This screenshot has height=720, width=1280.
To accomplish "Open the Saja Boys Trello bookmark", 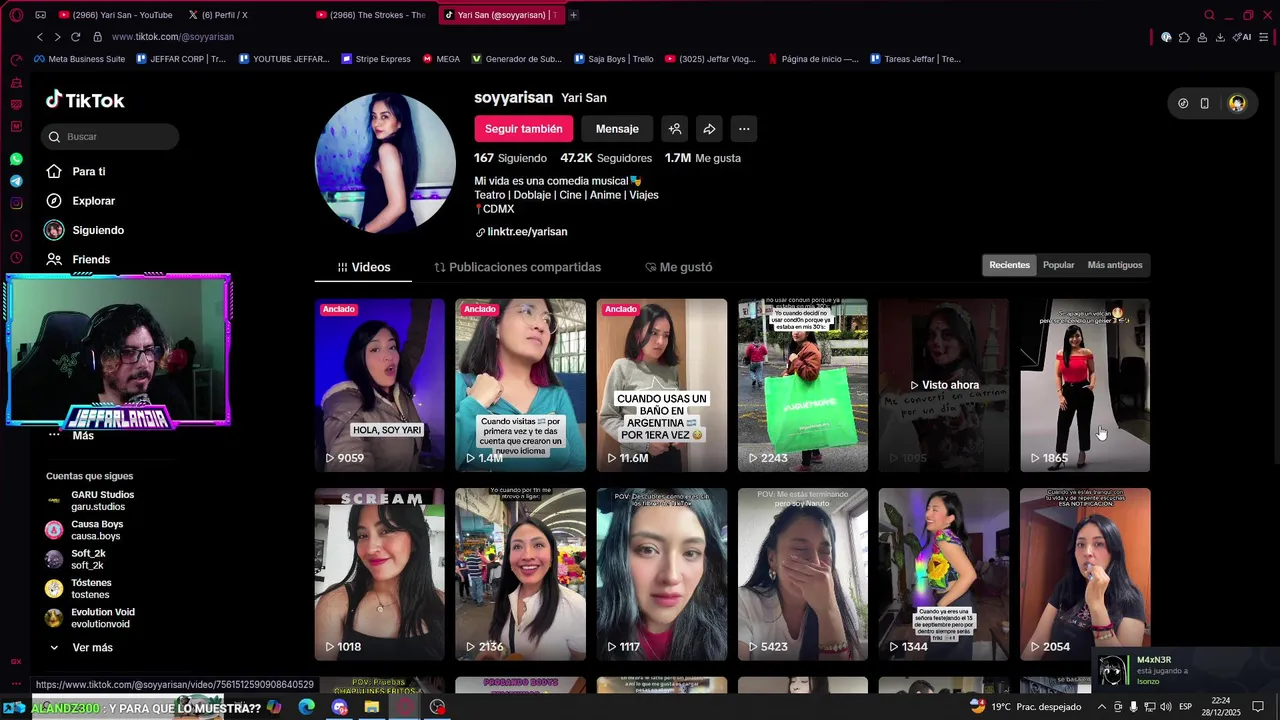I will [614, 59].
